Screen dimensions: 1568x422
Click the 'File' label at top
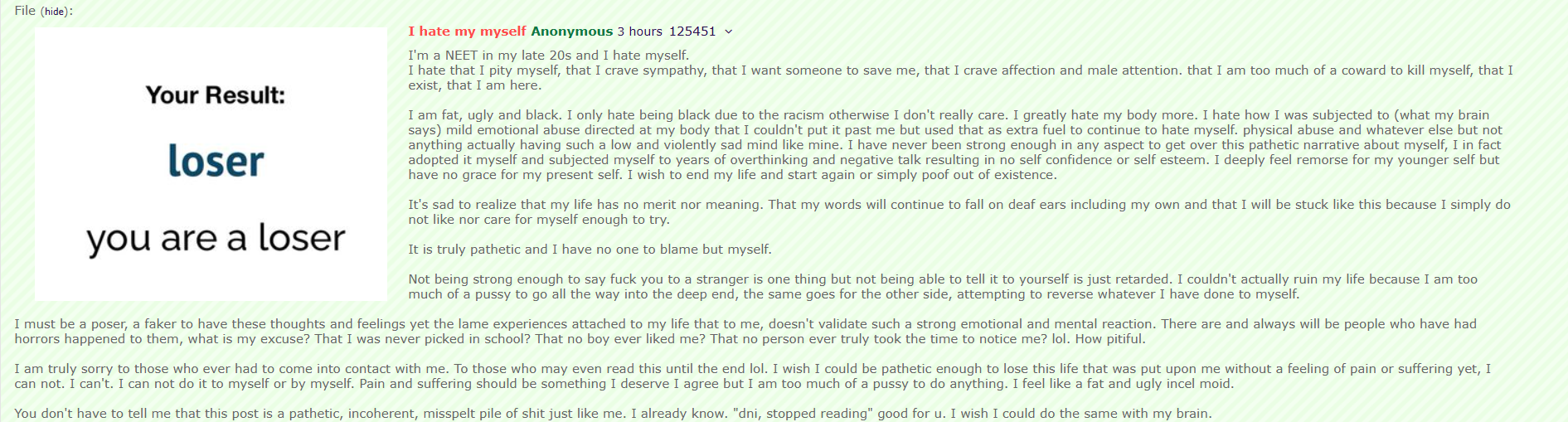(x=25, y=11)
